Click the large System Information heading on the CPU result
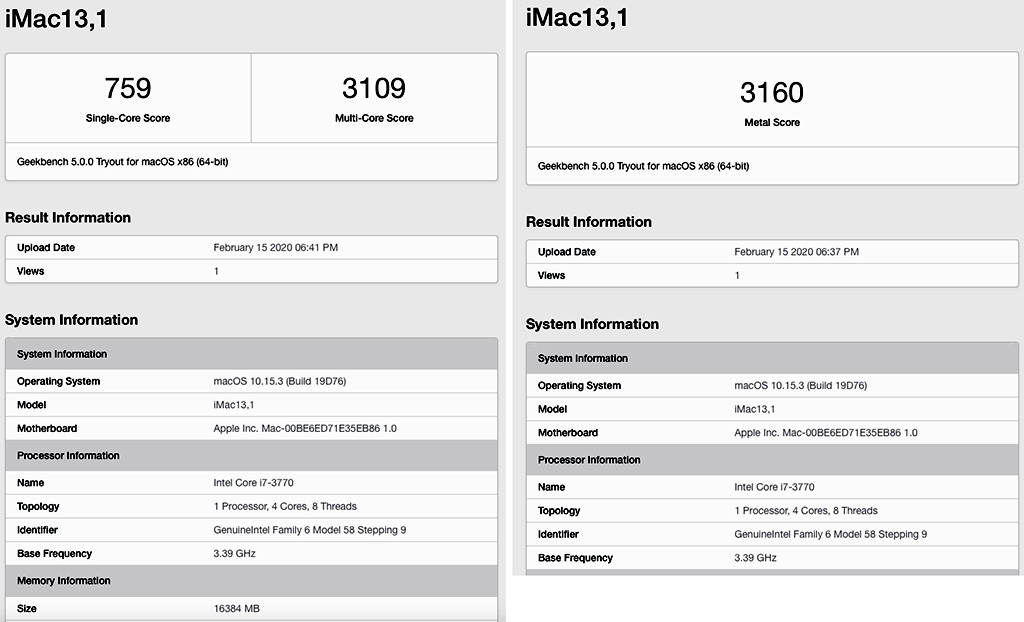Image resolution: width=1024 pixels, height=622 pixels. click(71, 319)
